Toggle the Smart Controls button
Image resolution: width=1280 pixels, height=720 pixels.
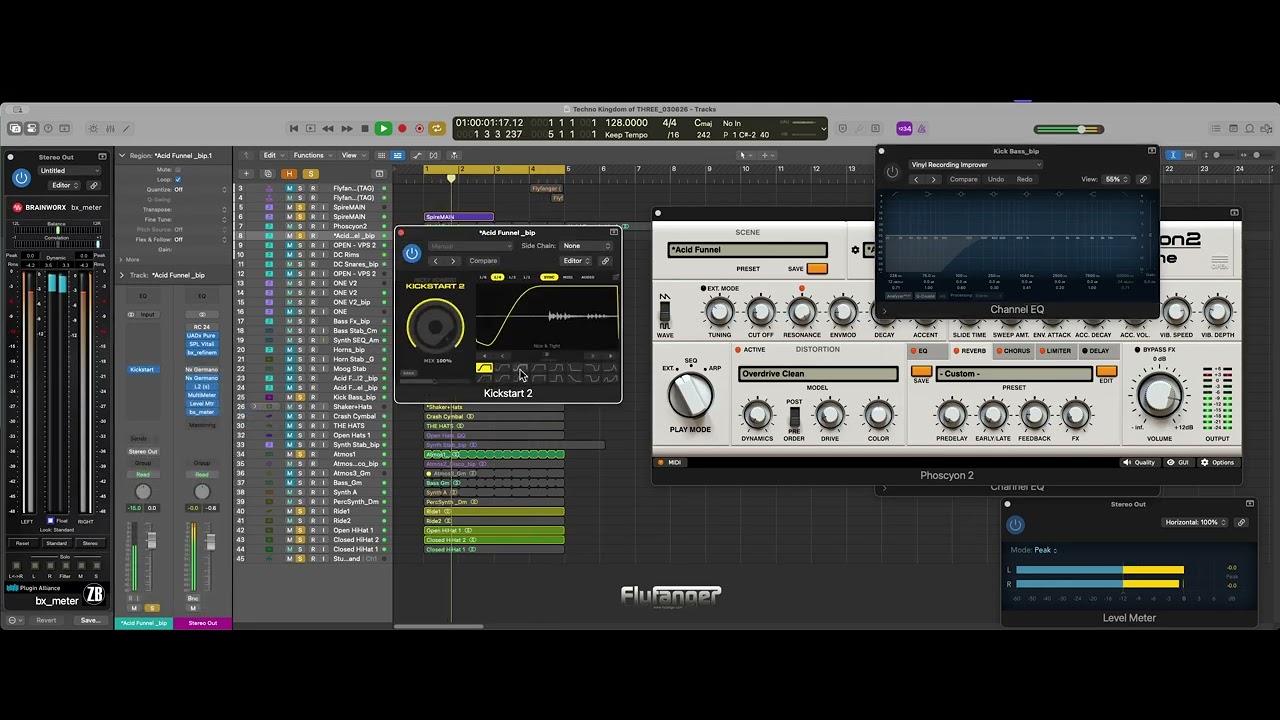[x=93, y=128]
